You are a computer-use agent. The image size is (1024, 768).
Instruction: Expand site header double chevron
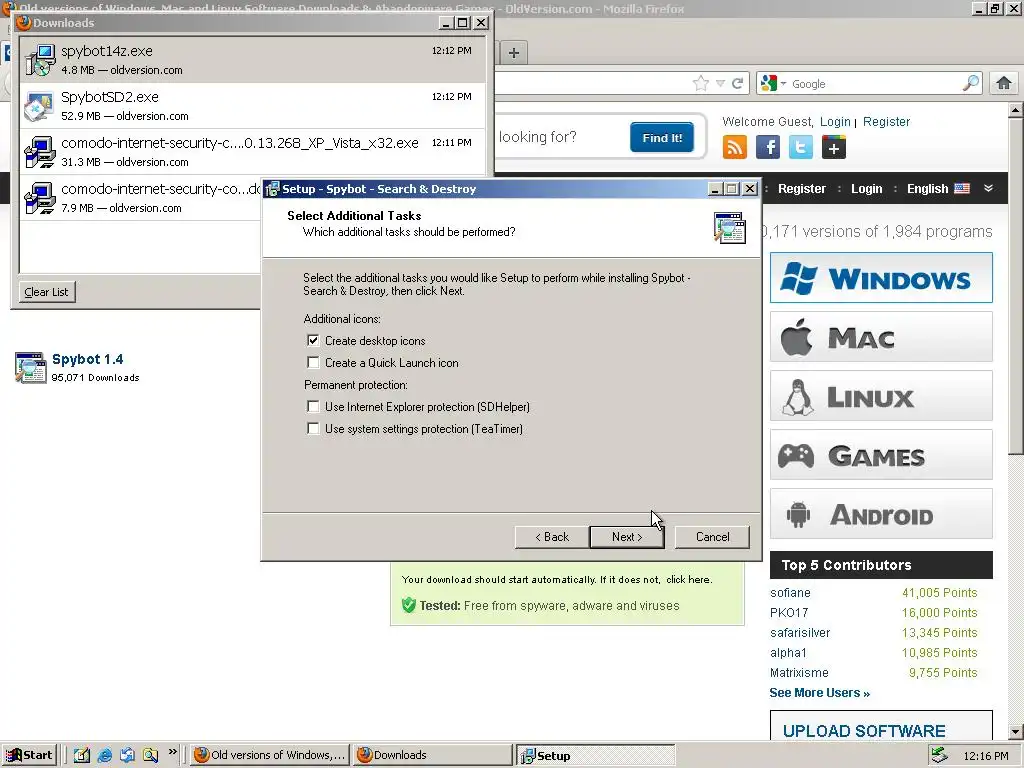[x=988, y=188]
